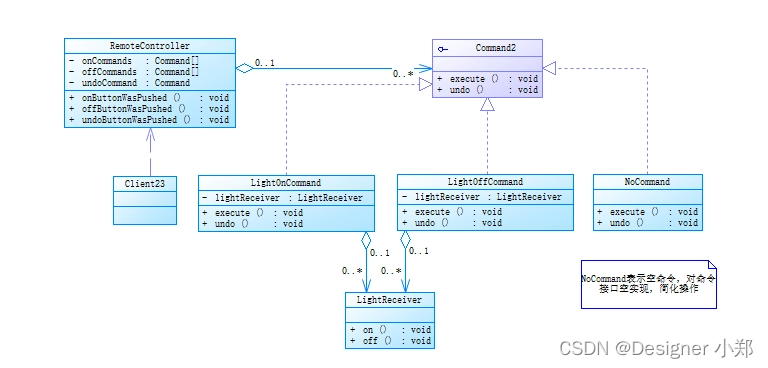This screenshot has height=368, width=768.
Task: Click lightReceiver attribute in LightOnCommand
Action: 283,198
